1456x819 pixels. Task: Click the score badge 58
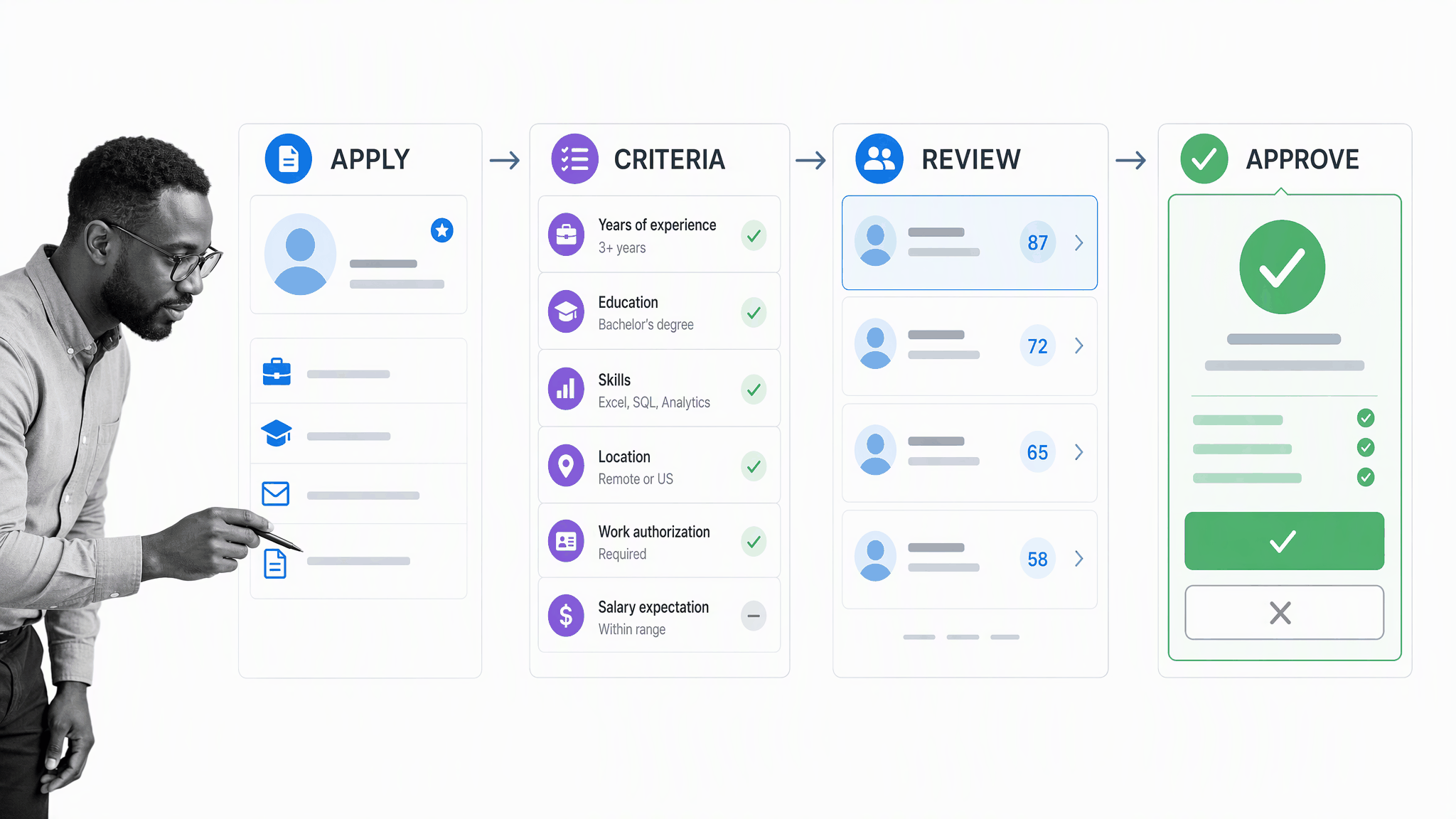[x=1037, y=559]
